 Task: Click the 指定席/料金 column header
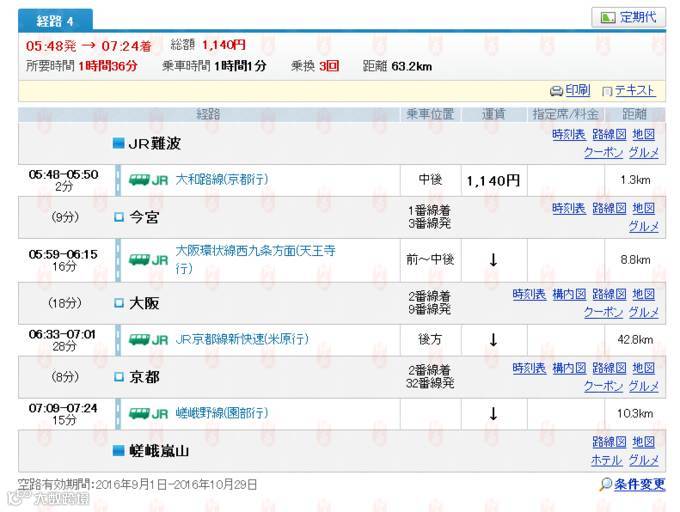(x=566, y=114)
